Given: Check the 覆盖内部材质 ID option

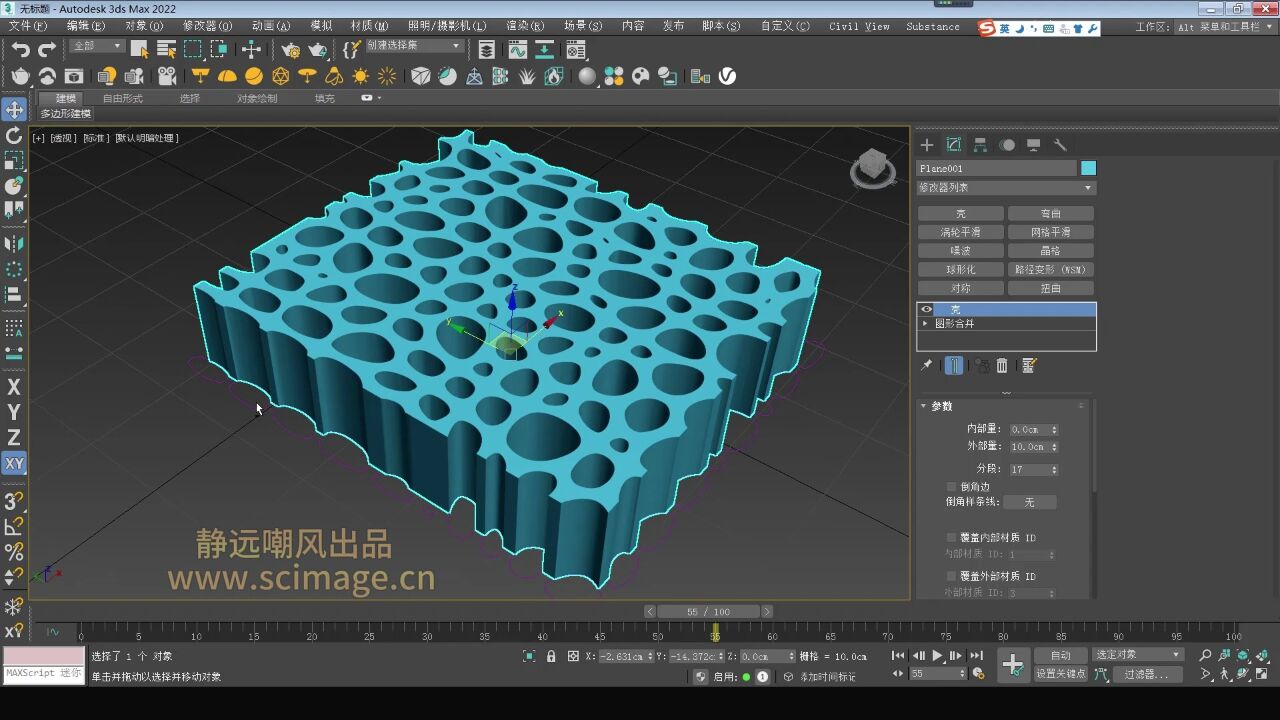Looking at the screenshot, I should point(950,537).
